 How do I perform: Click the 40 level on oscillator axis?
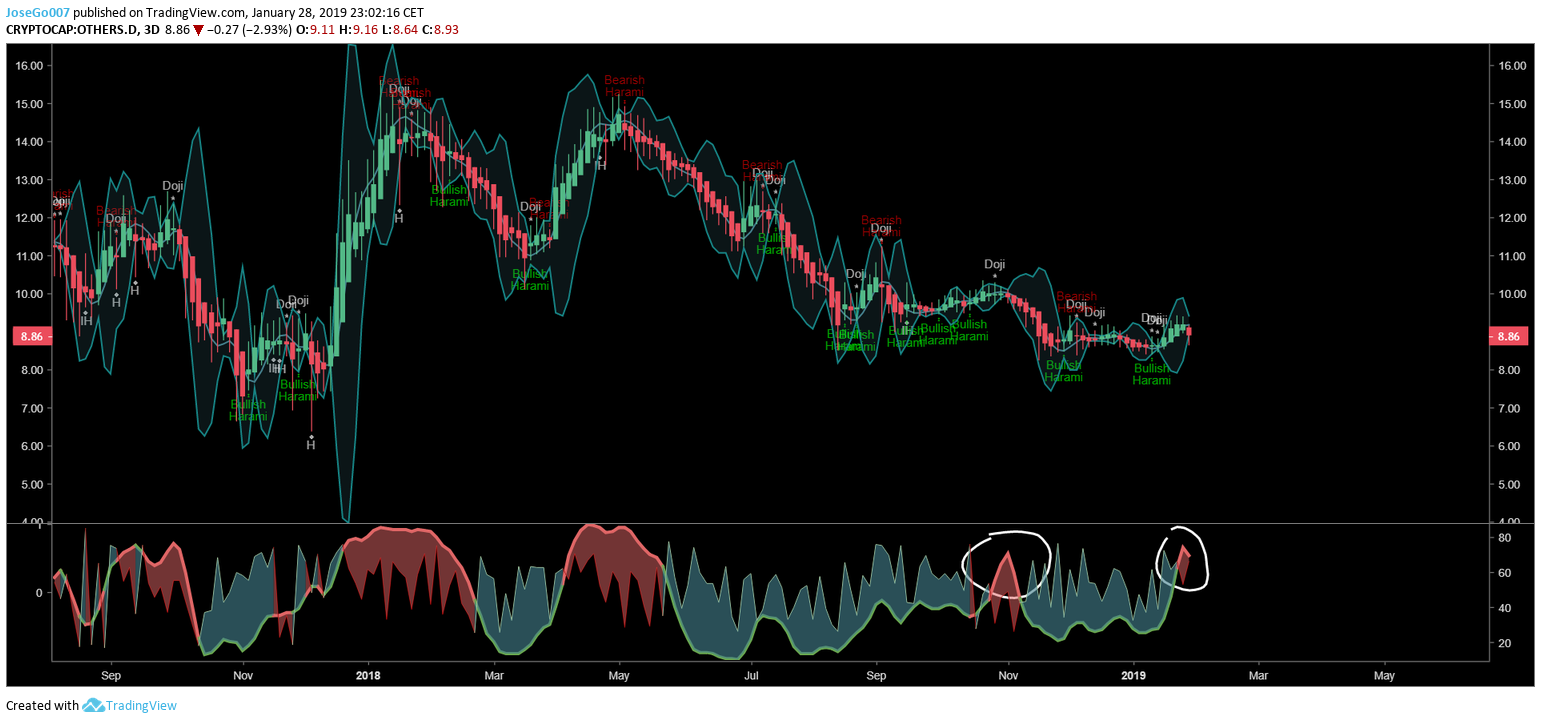click(x=1504, y=608)
